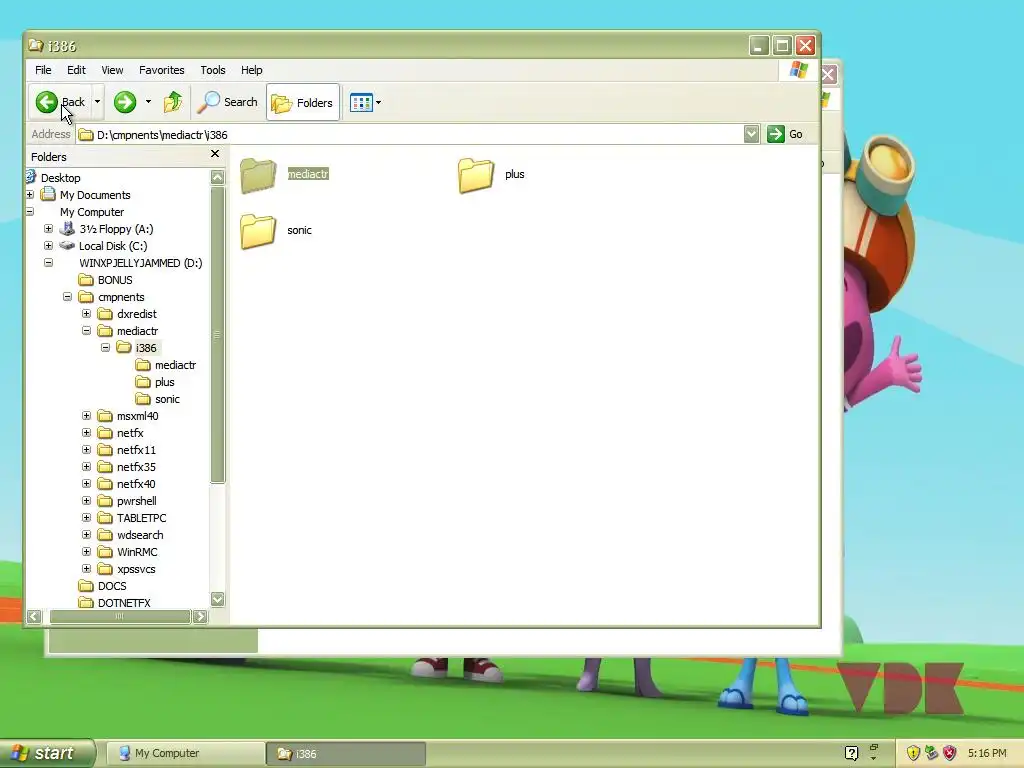This screenshot has height=768, width=1024.
Task: Select the plus folder icon in file pane
Action: click(x=476, y=175)
